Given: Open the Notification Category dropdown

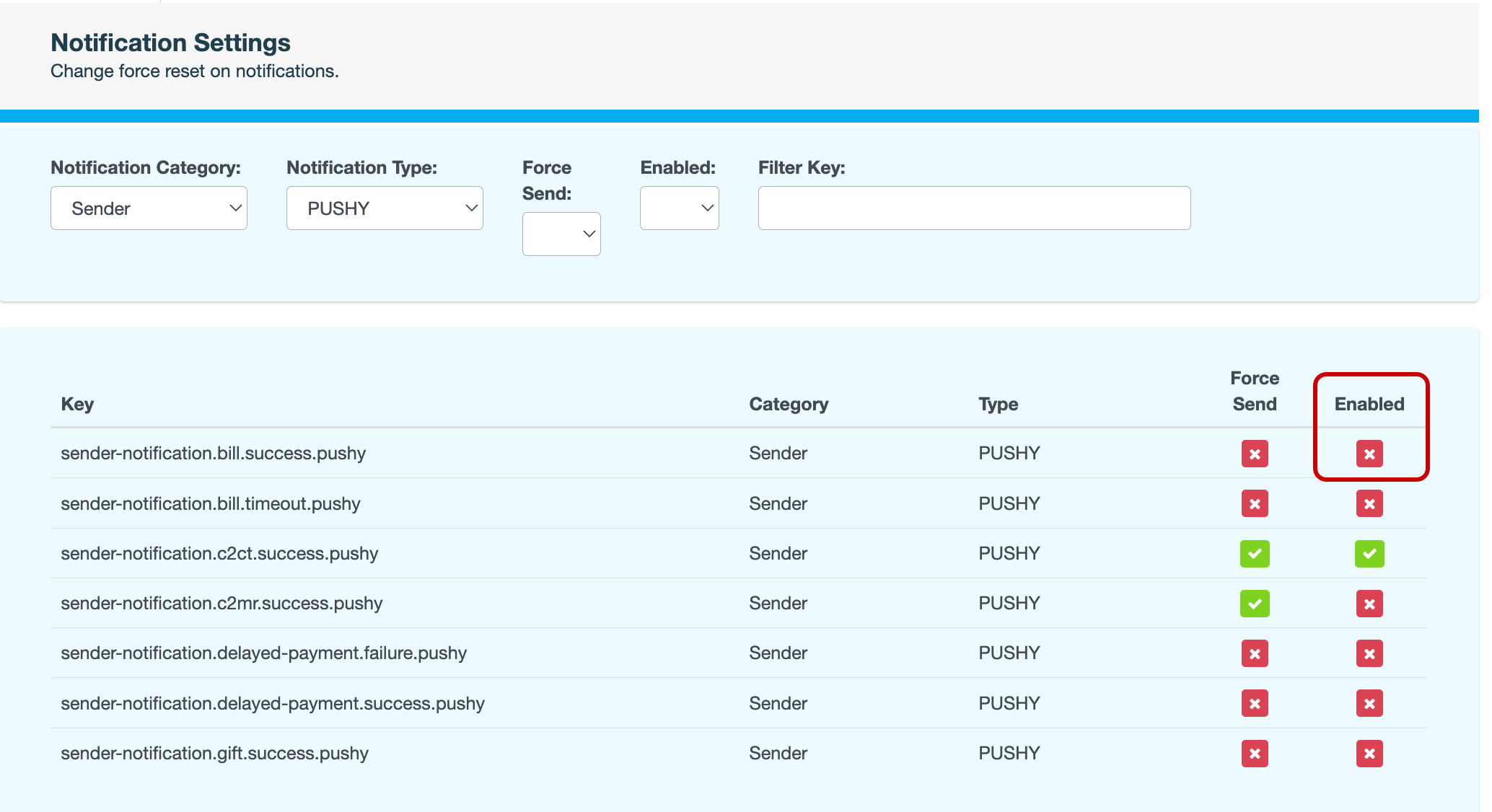Looking at the screenshot, I should (x=149, y=208).
